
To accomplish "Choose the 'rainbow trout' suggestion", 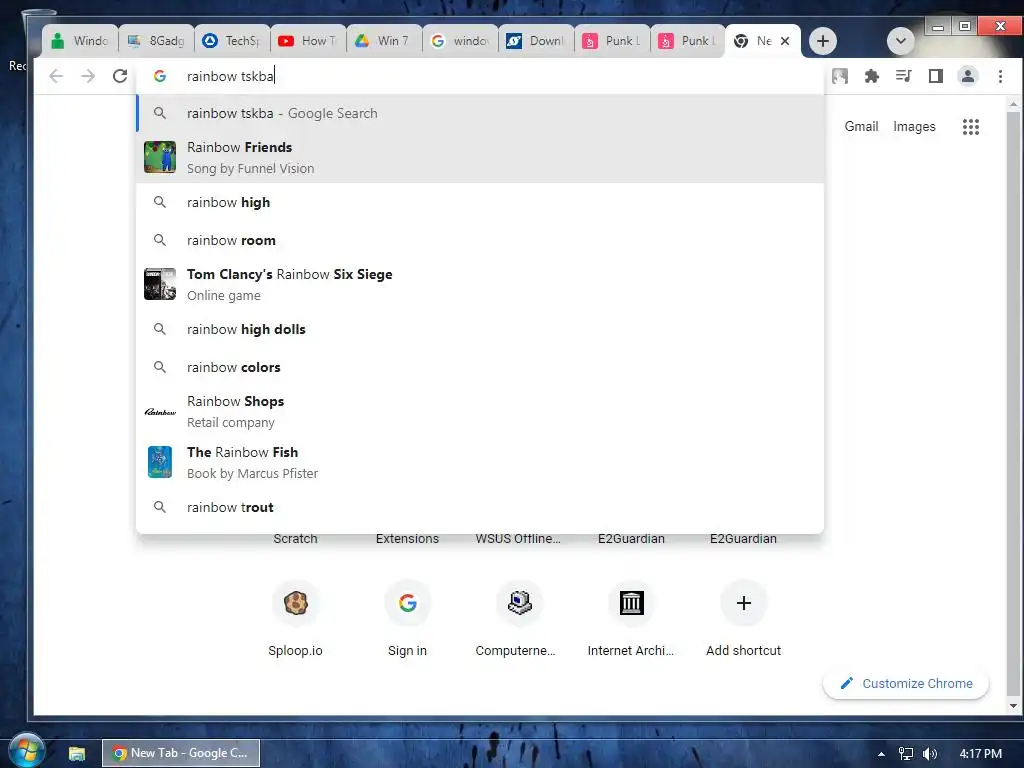I will click(x=480, y=507).
